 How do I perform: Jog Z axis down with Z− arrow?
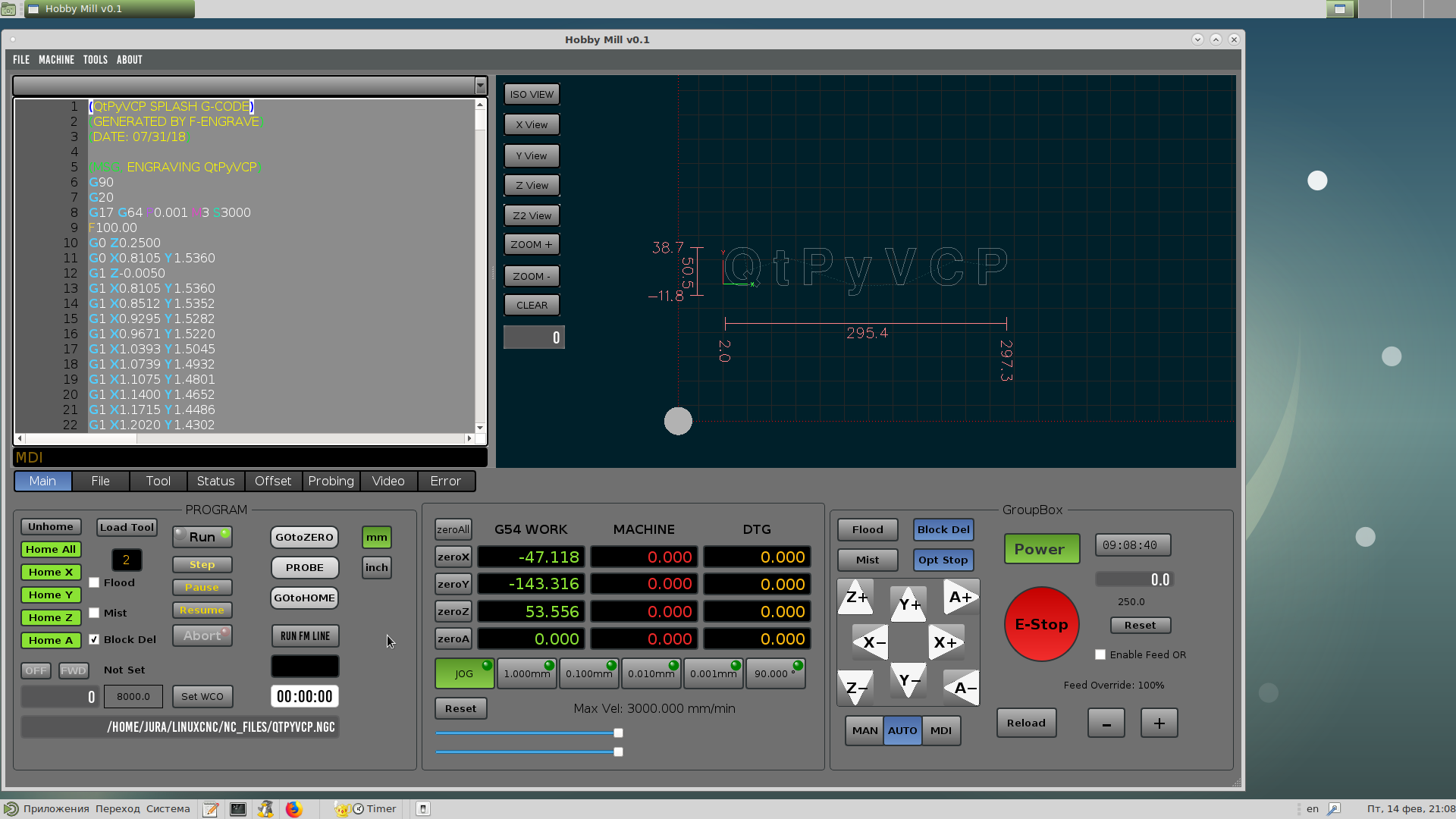tap(856, 688)
